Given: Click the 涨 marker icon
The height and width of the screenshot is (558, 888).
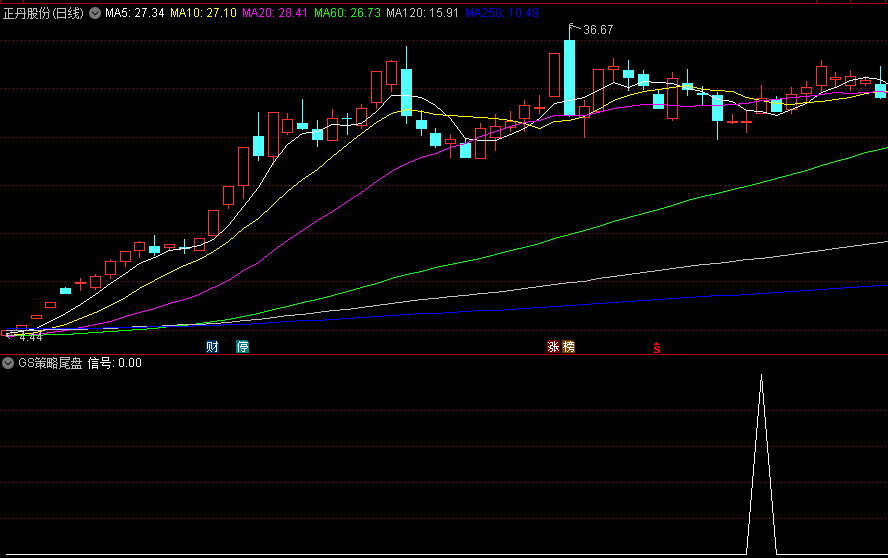Looking at the screenshot, I should click(x=553, y=347).
